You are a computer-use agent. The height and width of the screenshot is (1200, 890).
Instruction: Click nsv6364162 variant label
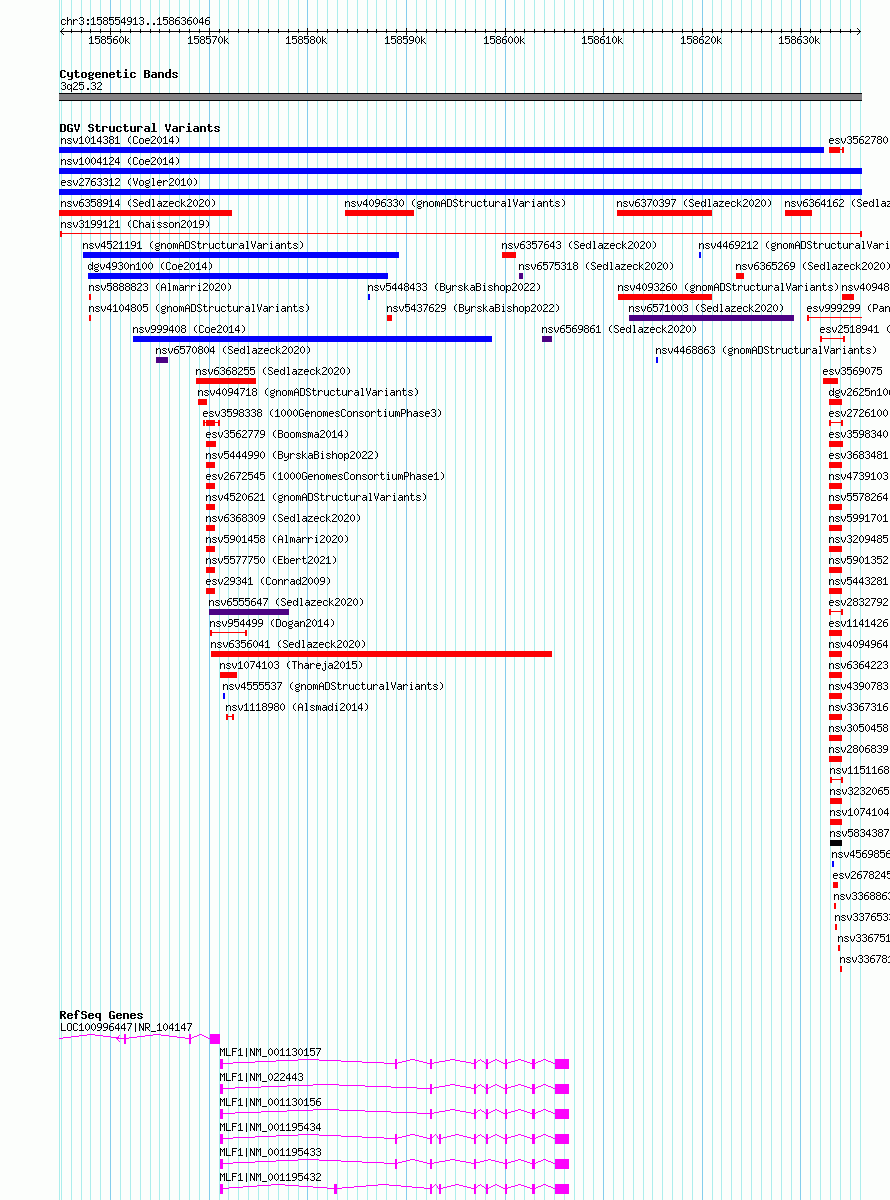coord(837,203)
